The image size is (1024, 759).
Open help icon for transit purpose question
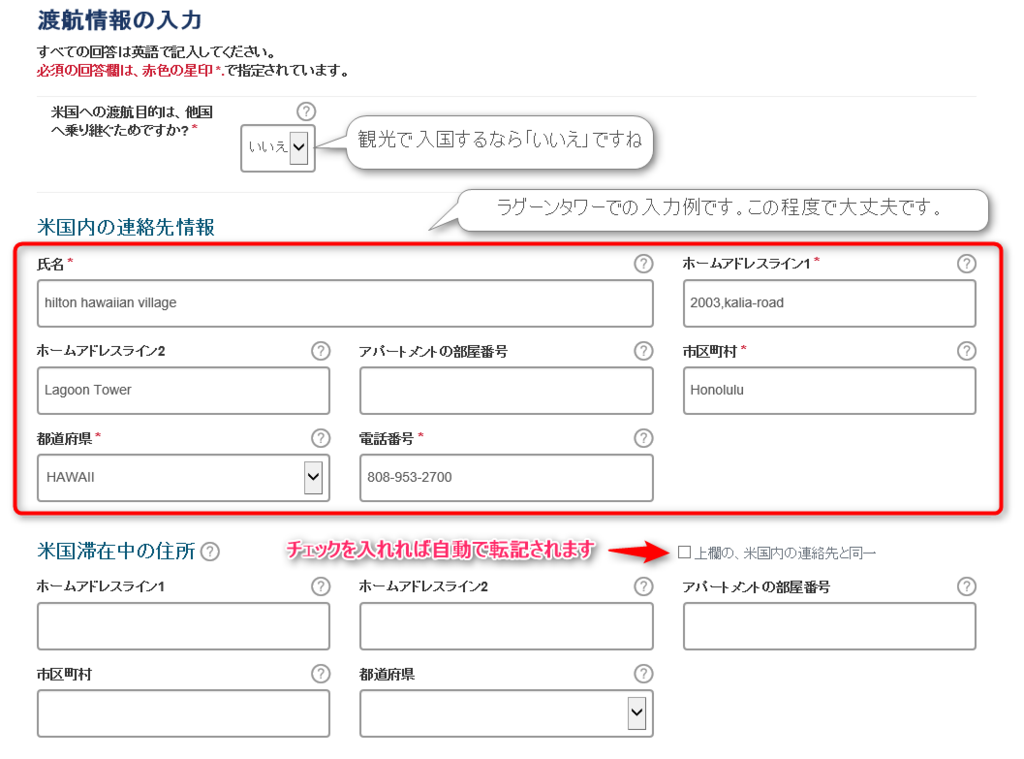click(306, 111)
